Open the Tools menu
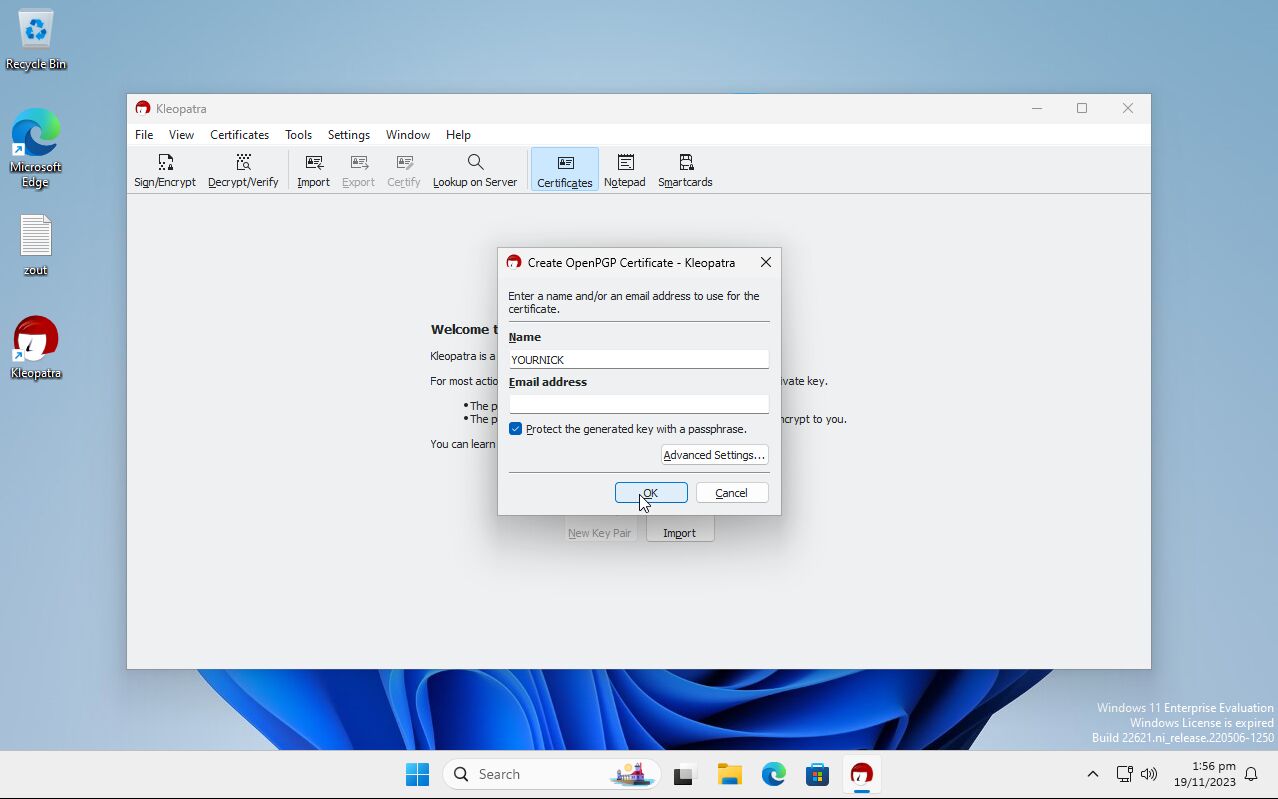 tap(298, 135)
